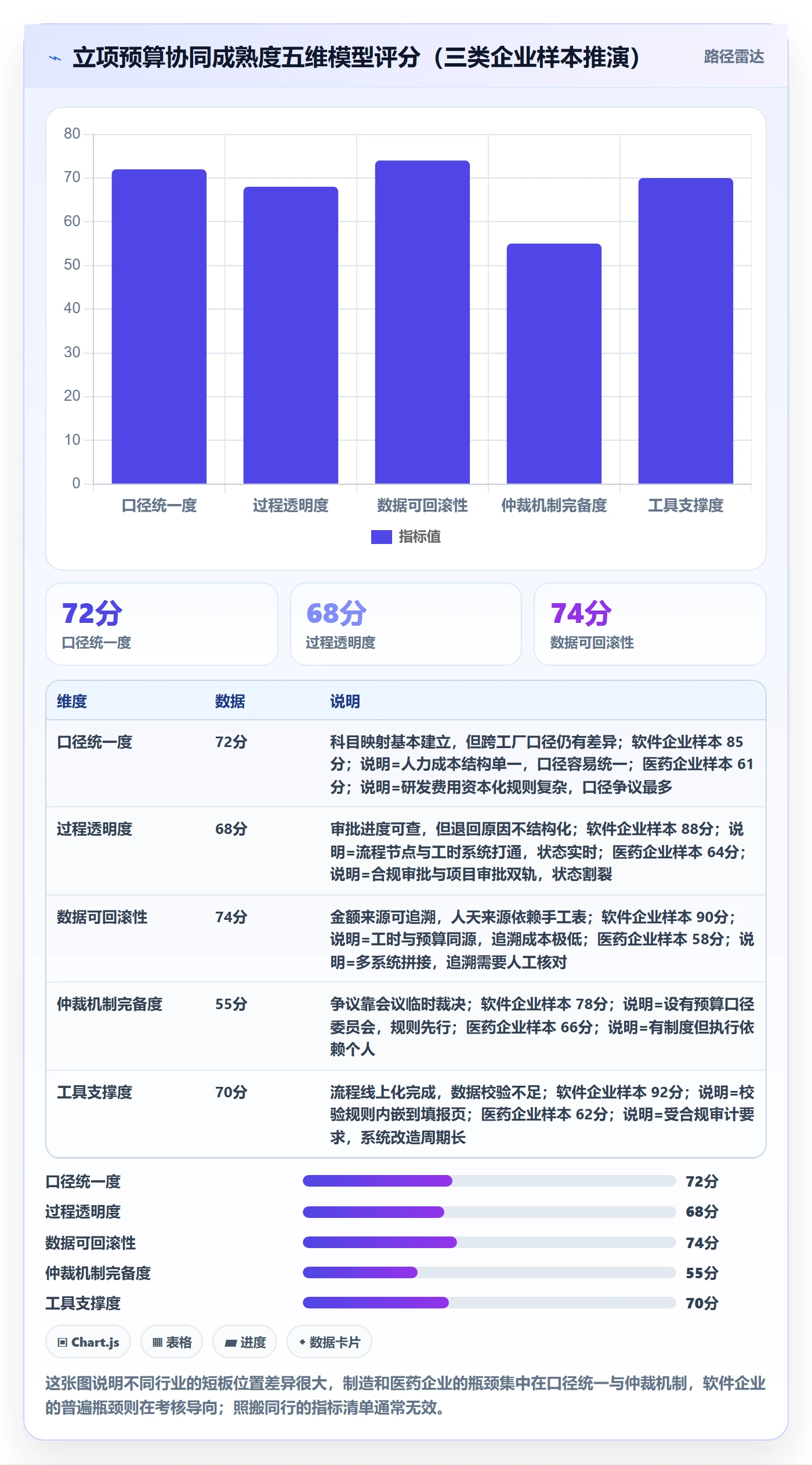
Task: Click the 工具支撑度 bar in the chart
Action: pyautogui.click(x=686, y=331)
